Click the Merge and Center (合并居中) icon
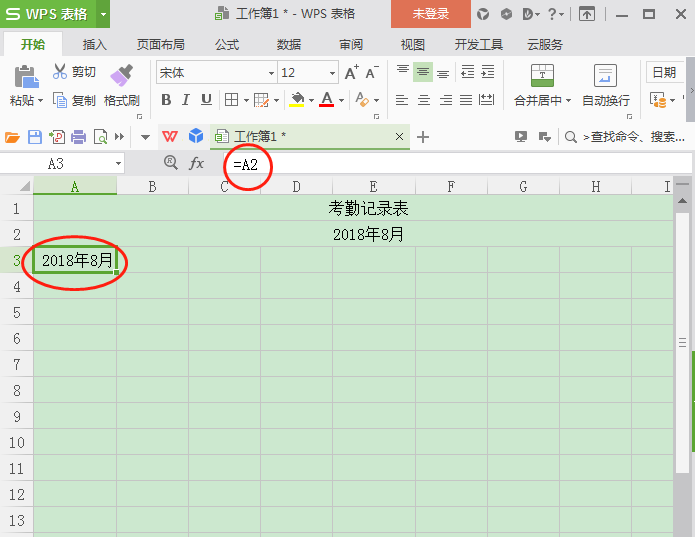 point(542,76)
